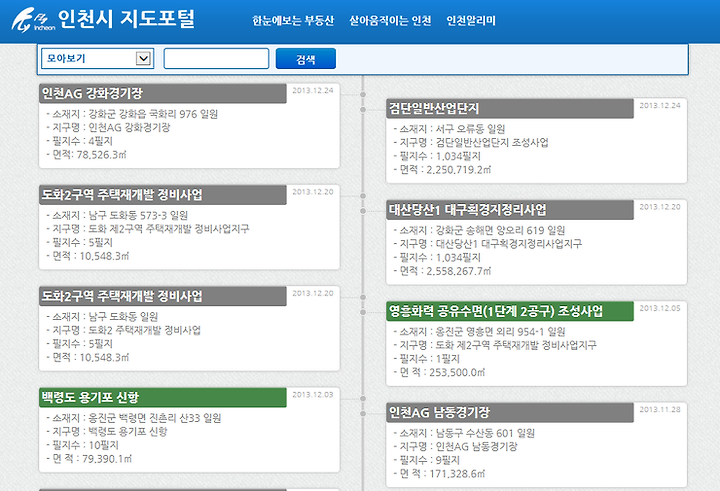Click text 필지수 : 10필지
Screen dimensions: 720x491
pos(85,445)
